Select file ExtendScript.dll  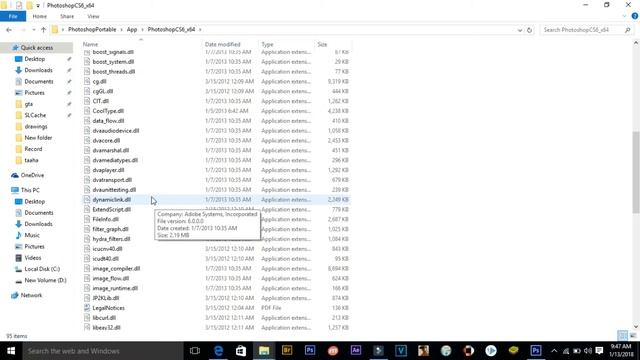111,209
